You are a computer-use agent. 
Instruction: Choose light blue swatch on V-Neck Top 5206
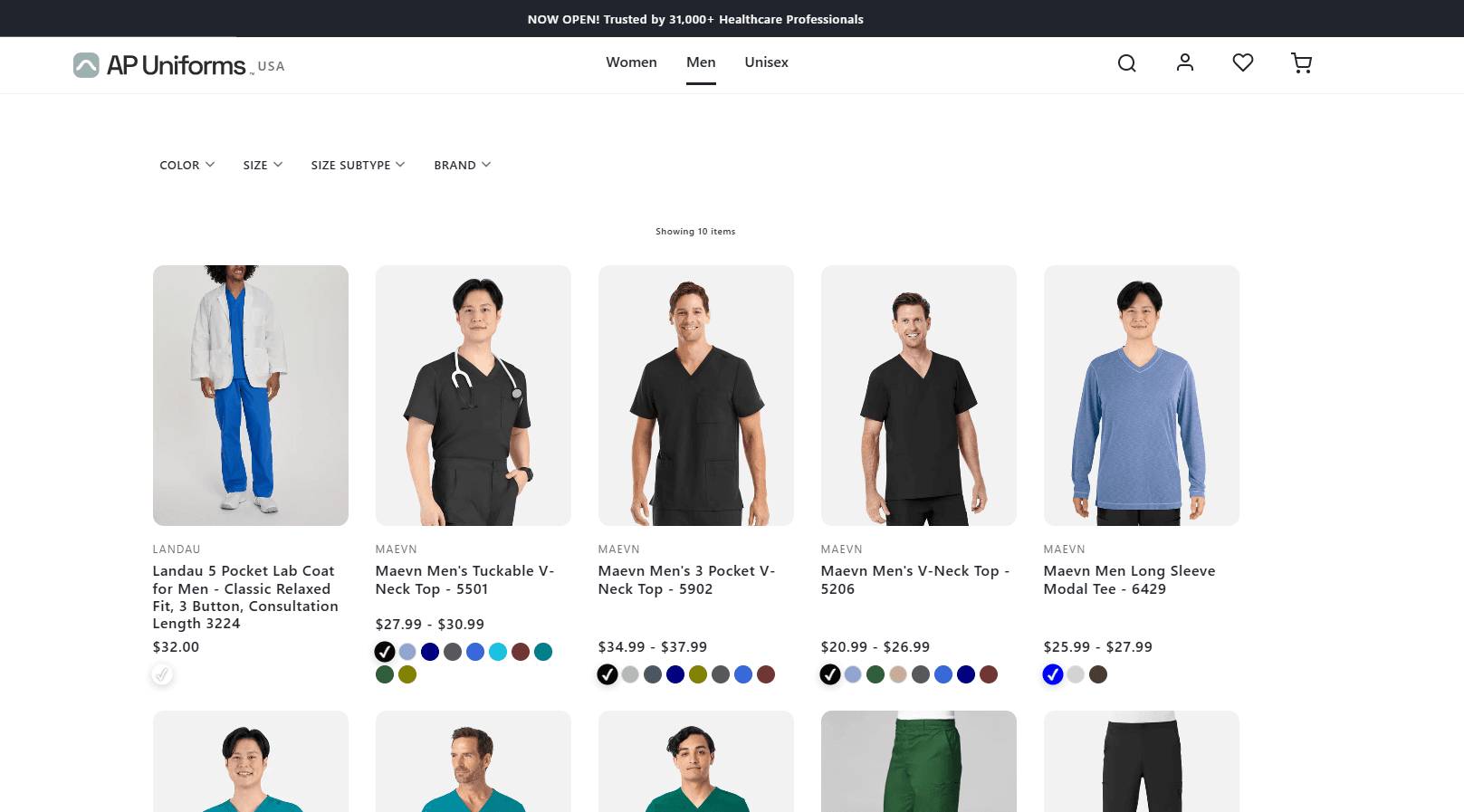pyautogui.click(x=853, y=674)
